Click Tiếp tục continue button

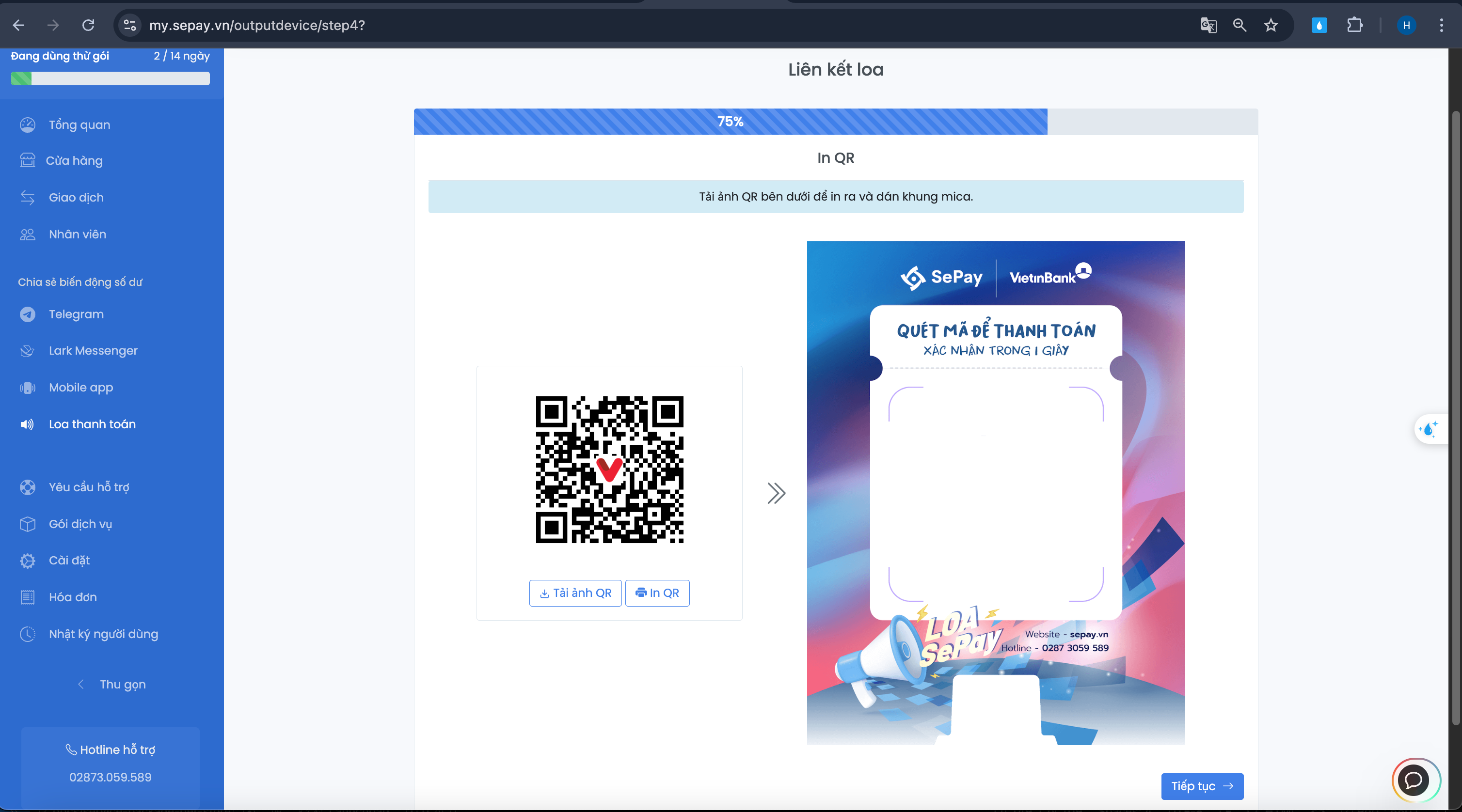1202,786
